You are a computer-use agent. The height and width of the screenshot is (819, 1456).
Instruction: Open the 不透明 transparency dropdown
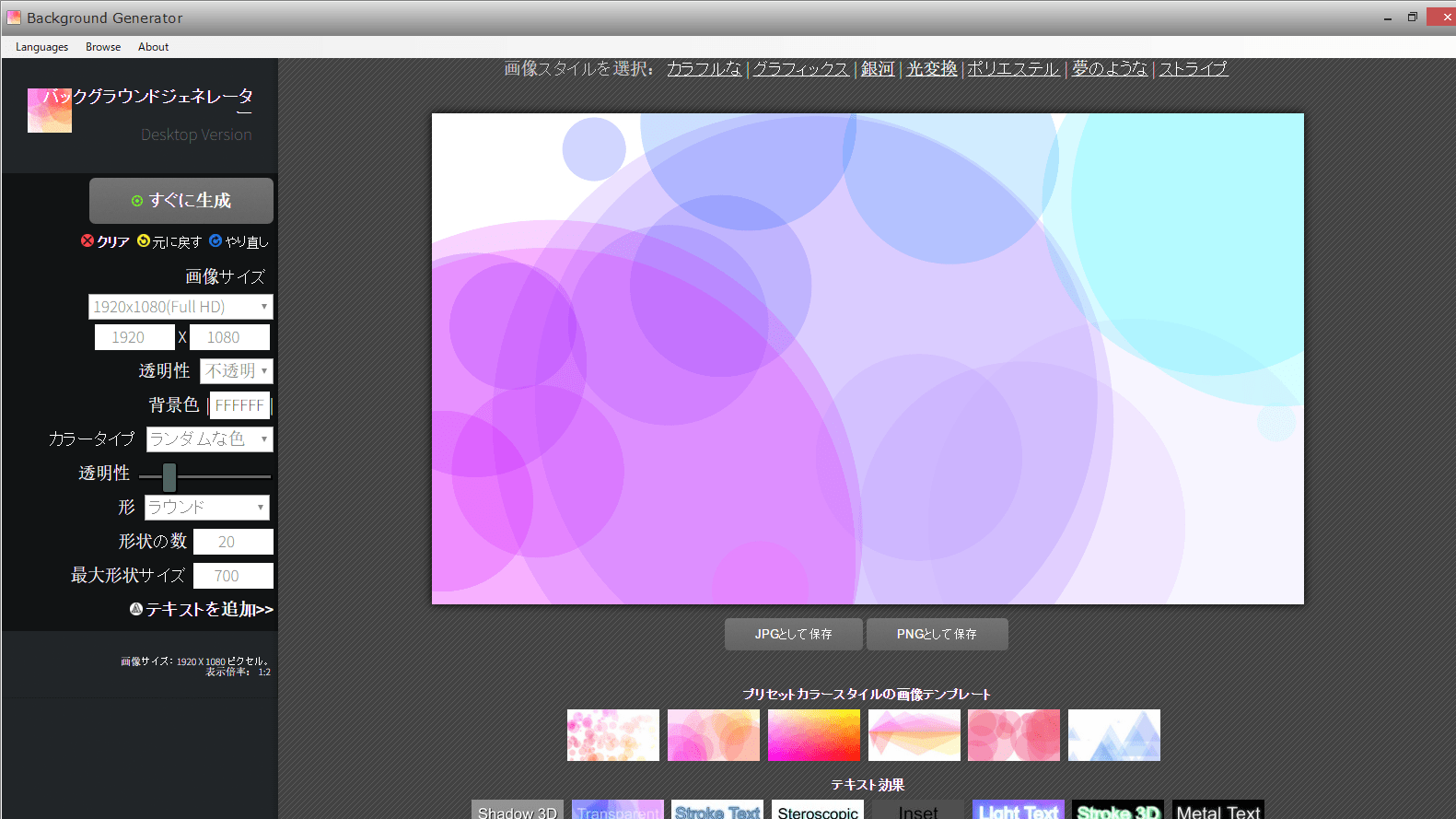(x=237, y=371)
